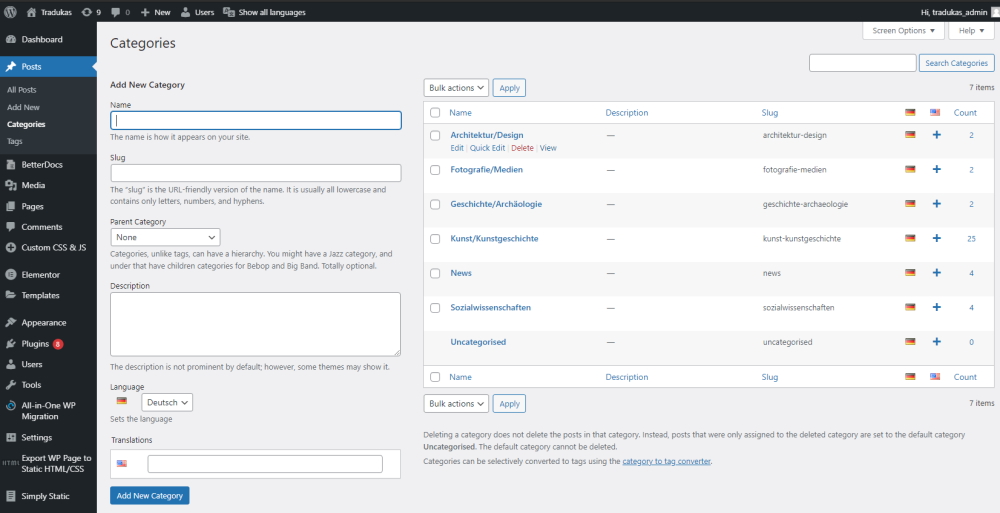The image size is (1000, 513).
Task: Focus the category Name input field
Action: [x=256, y=120]
